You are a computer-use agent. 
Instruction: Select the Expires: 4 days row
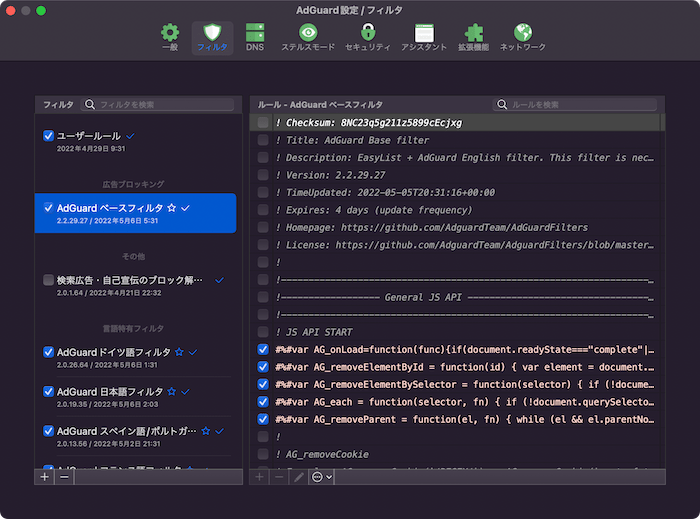[x=455, y=210]
